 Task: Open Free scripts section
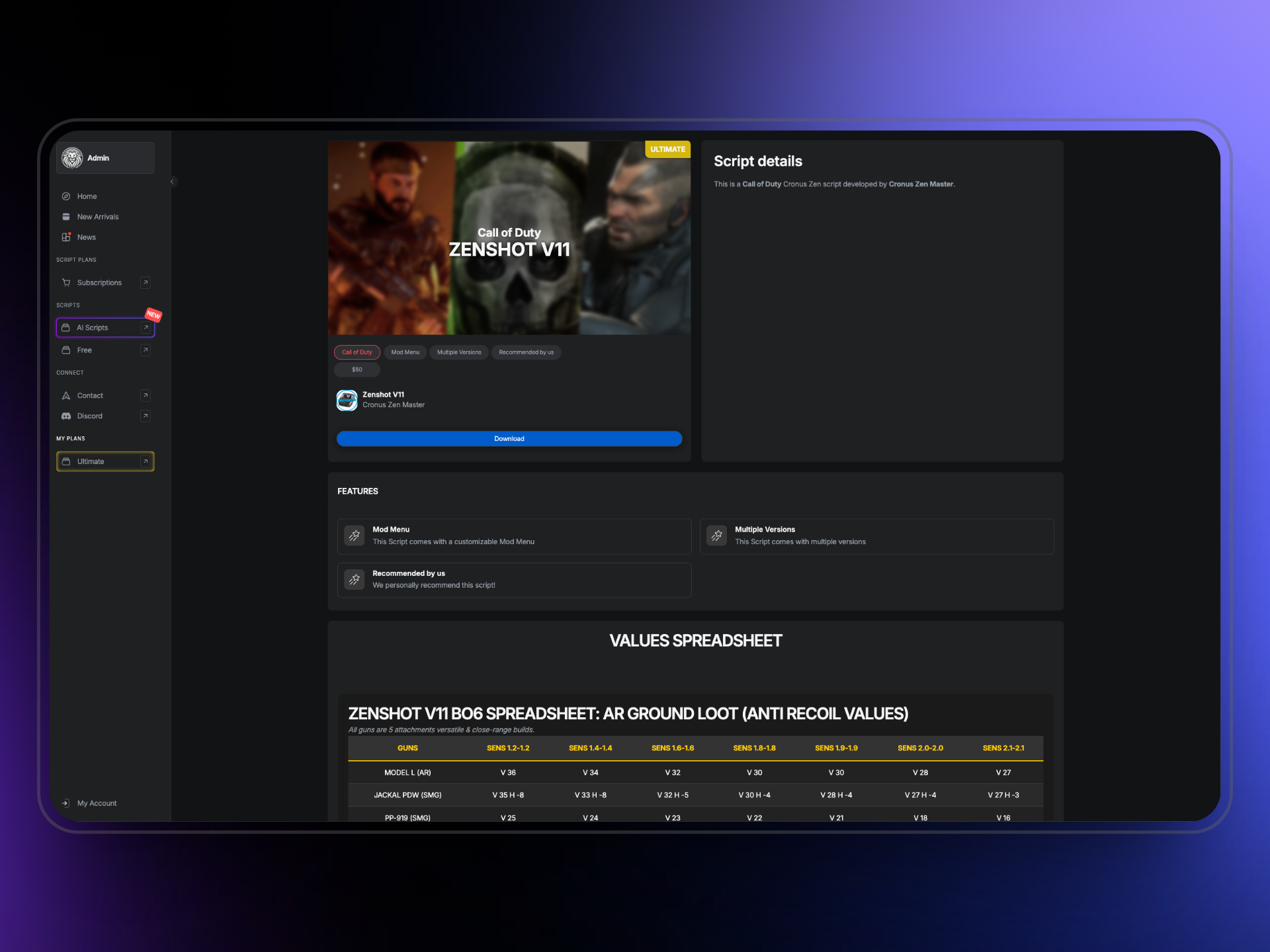(x=105, y=350)
